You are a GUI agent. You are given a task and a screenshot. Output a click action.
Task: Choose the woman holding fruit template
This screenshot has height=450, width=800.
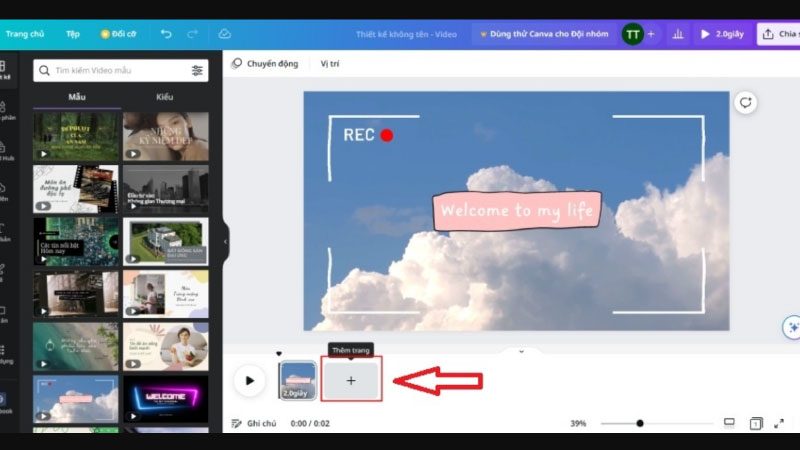pos(165,347)
